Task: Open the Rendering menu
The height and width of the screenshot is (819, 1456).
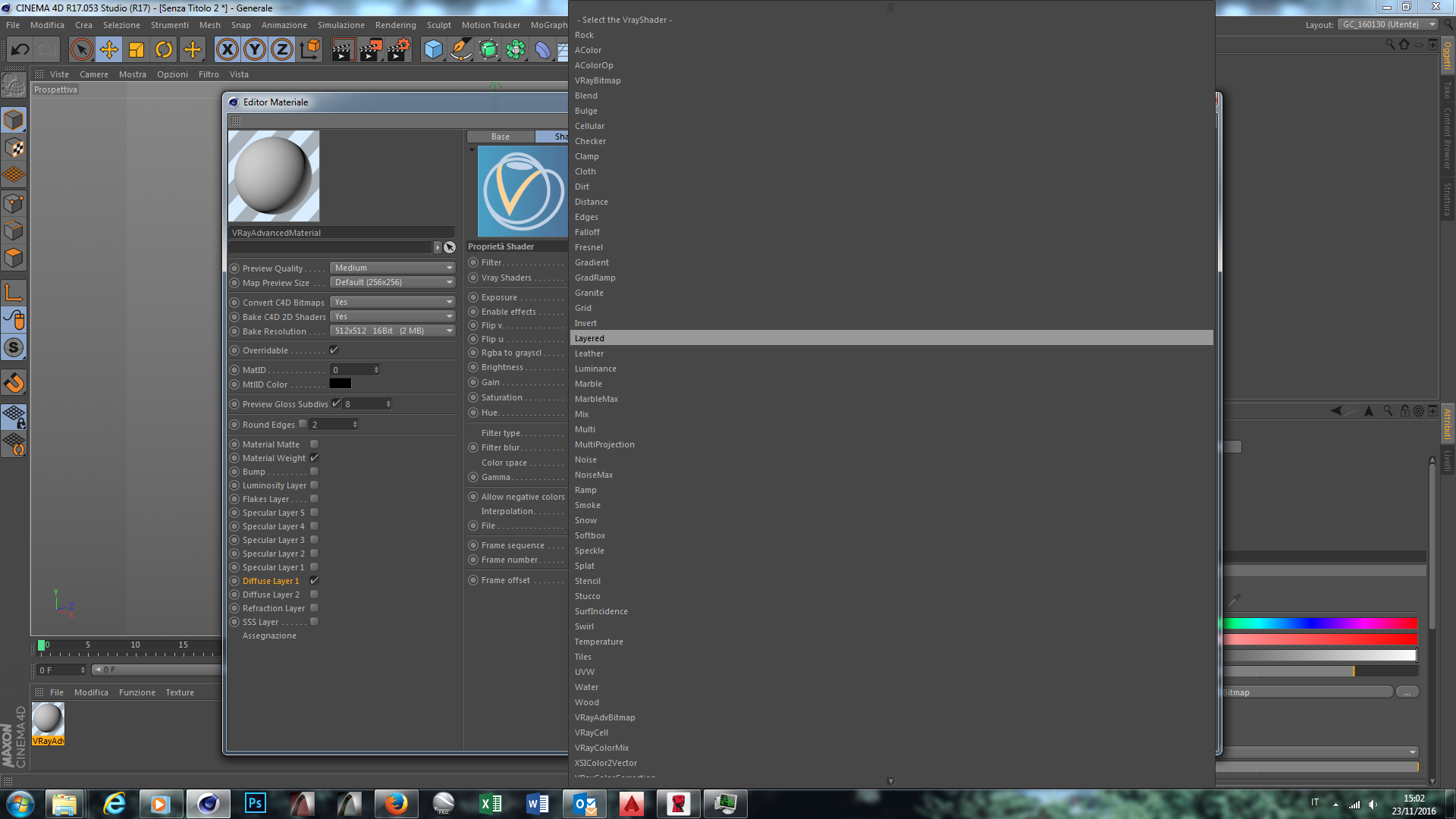Action: [x=395, y=25]
